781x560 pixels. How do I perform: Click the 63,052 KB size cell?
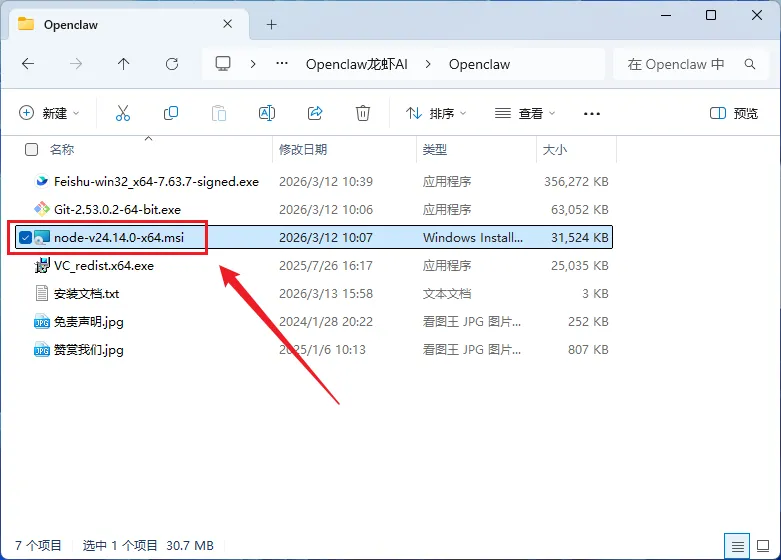pos(580,210)
